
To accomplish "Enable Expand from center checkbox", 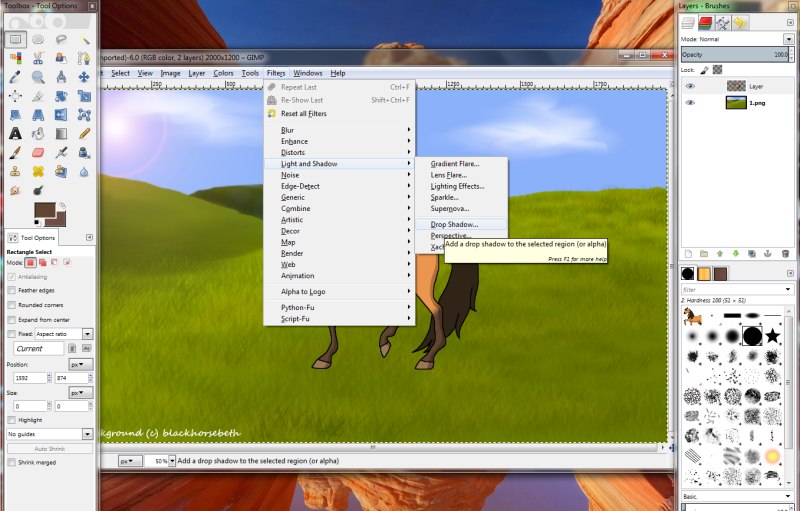I will pyautogui.click(x=11, y=320).
